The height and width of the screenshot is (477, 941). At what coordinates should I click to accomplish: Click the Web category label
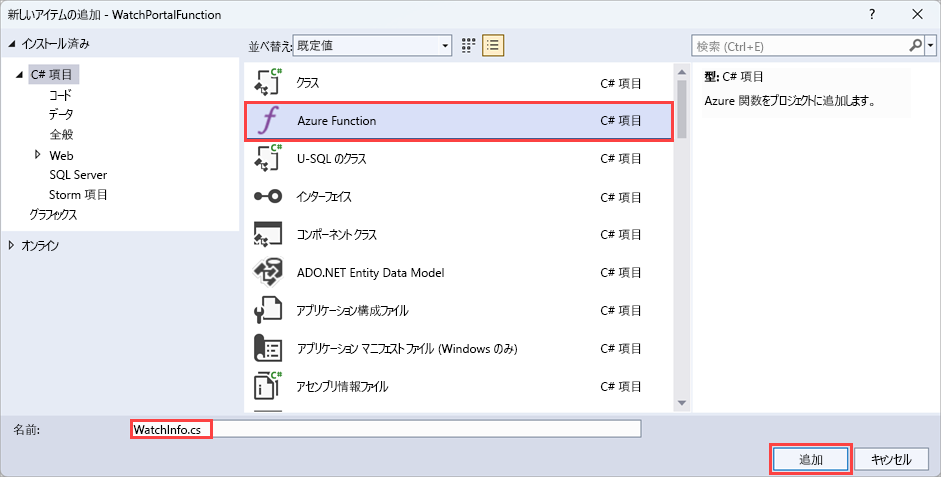pyautogui.click(x=61, y=155)
